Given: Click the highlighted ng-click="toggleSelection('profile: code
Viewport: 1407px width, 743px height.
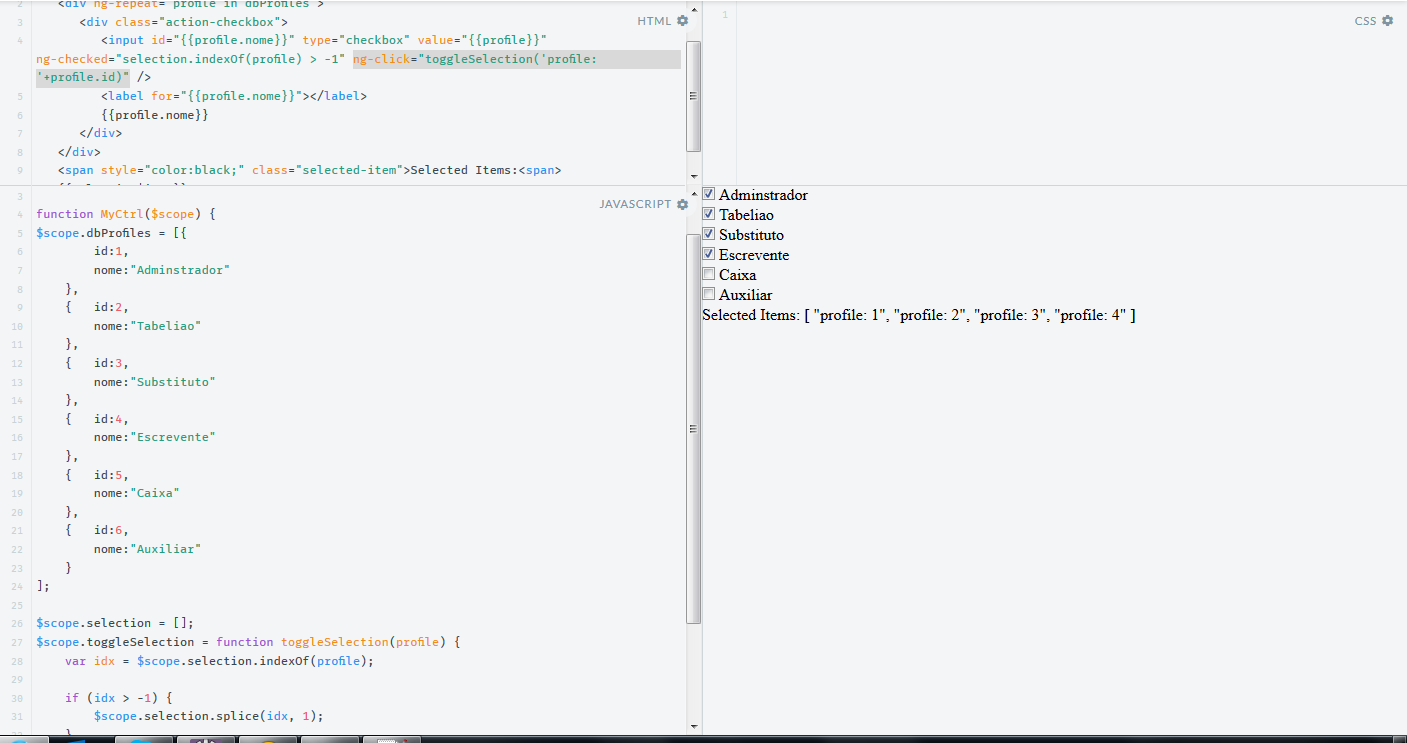Looking at the screenshot, I should [475, 59].
